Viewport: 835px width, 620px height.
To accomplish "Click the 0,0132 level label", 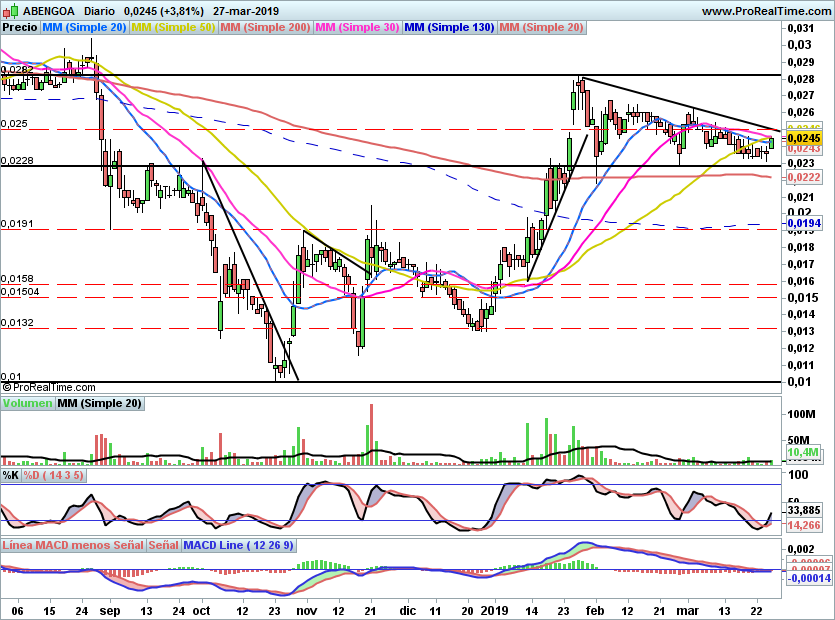I will [17, 322].
